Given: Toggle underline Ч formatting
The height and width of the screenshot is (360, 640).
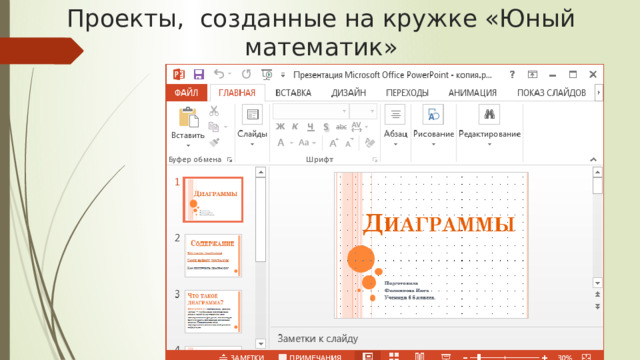Looking at the screenshot, I should (x=311, y=127).
